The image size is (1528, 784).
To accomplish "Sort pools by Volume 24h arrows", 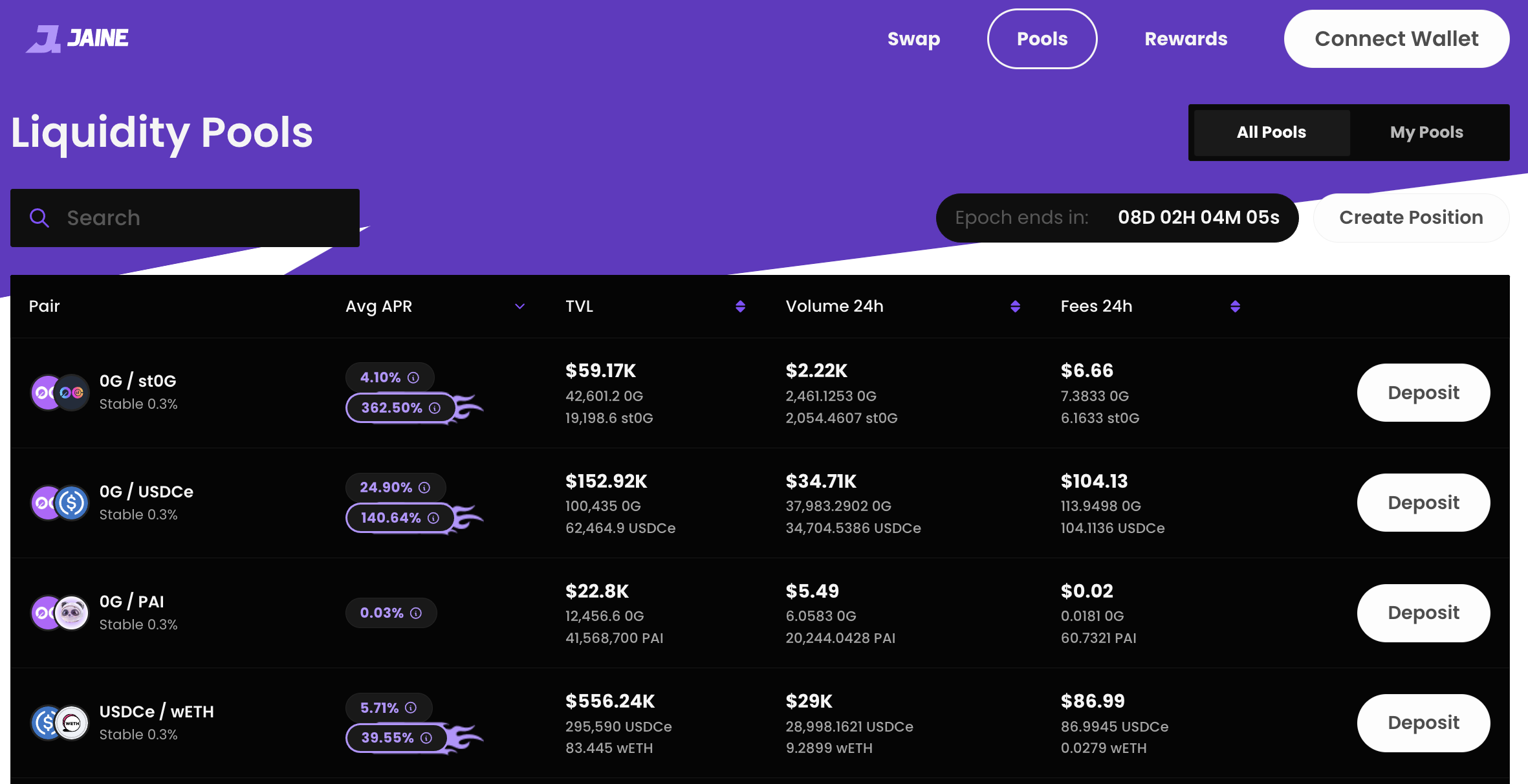I will click(1015, 307).
